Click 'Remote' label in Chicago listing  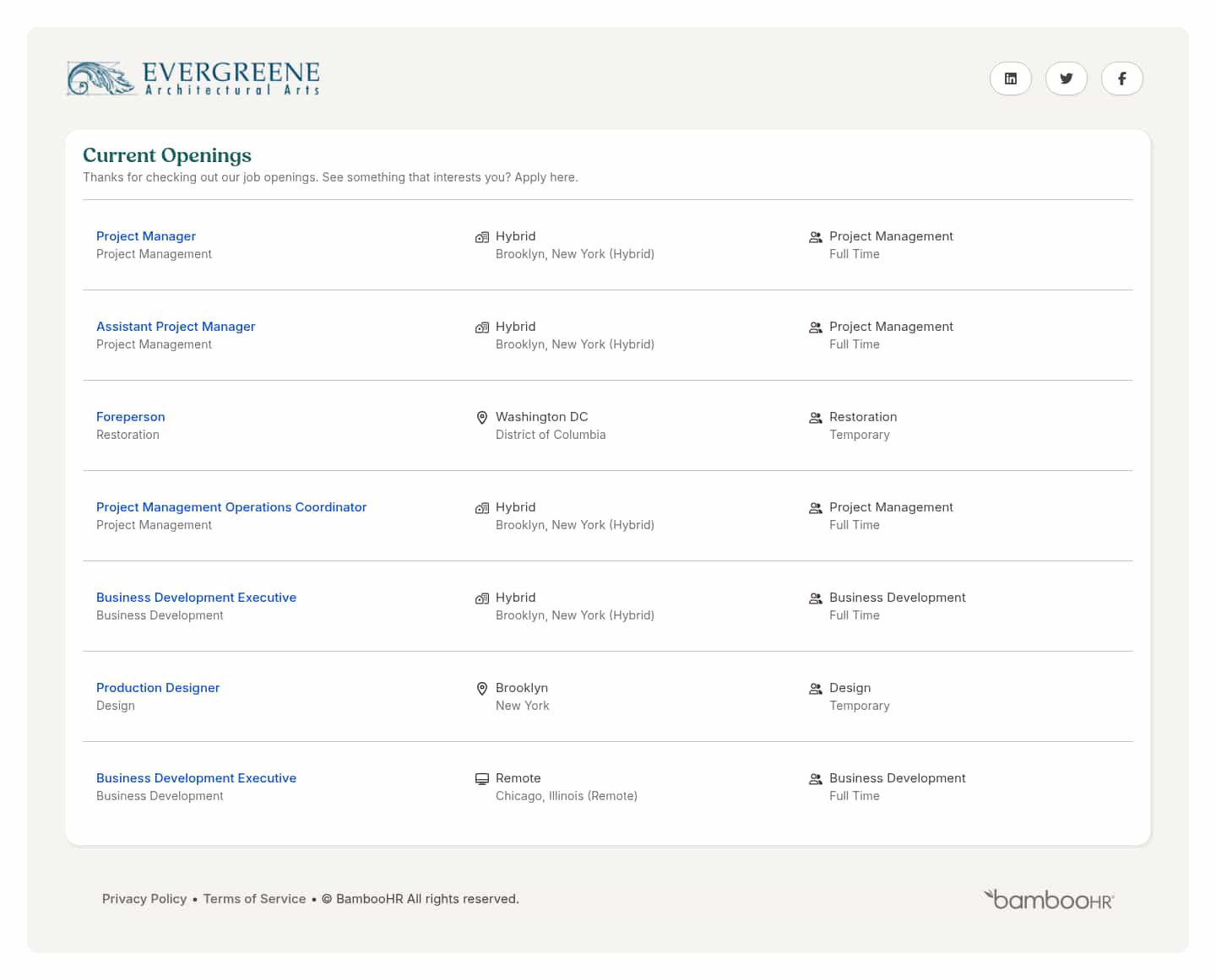click(x=518, y=778)
